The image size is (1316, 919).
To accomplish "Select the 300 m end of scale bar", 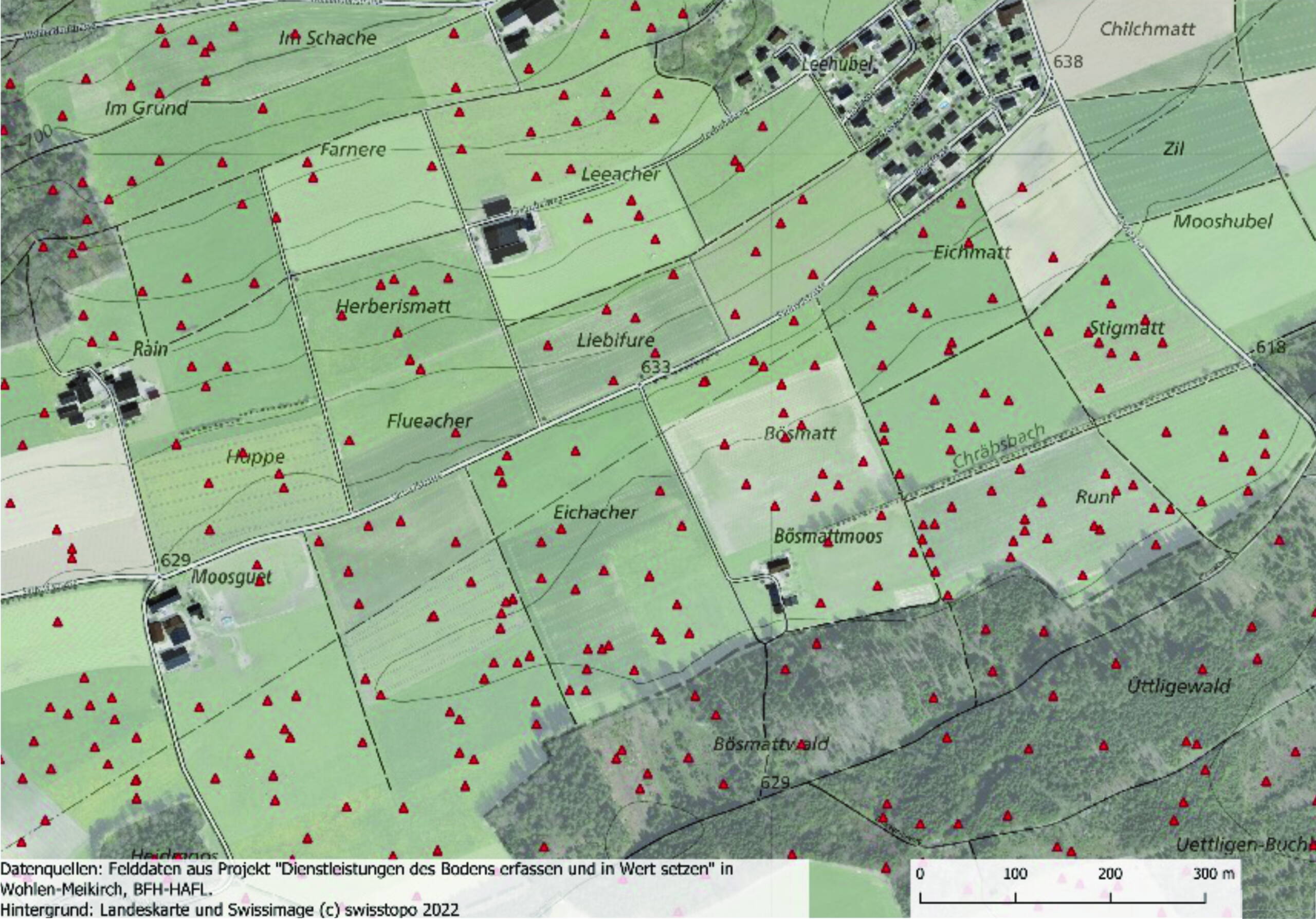I will click(1213, 874).
